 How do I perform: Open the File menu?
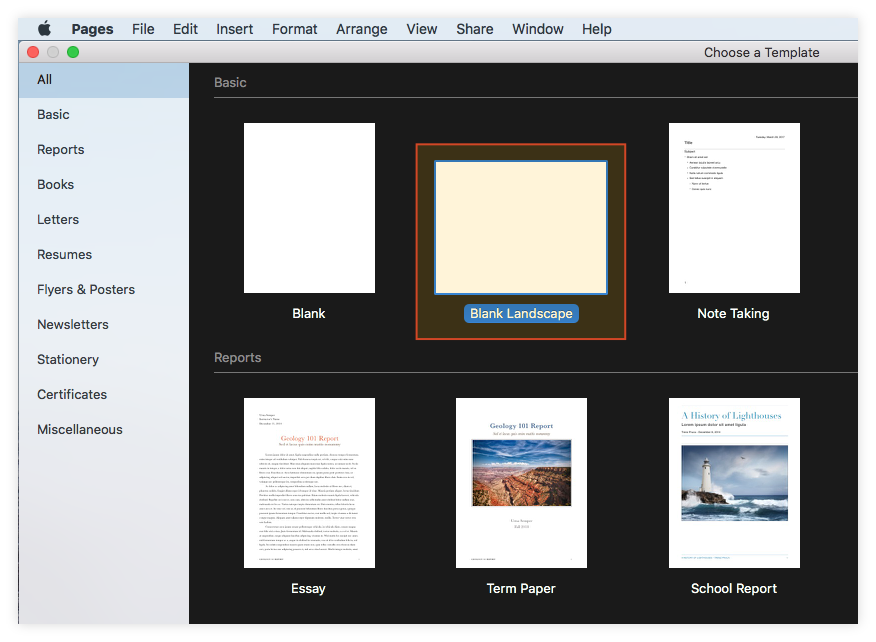coord(143,29)
